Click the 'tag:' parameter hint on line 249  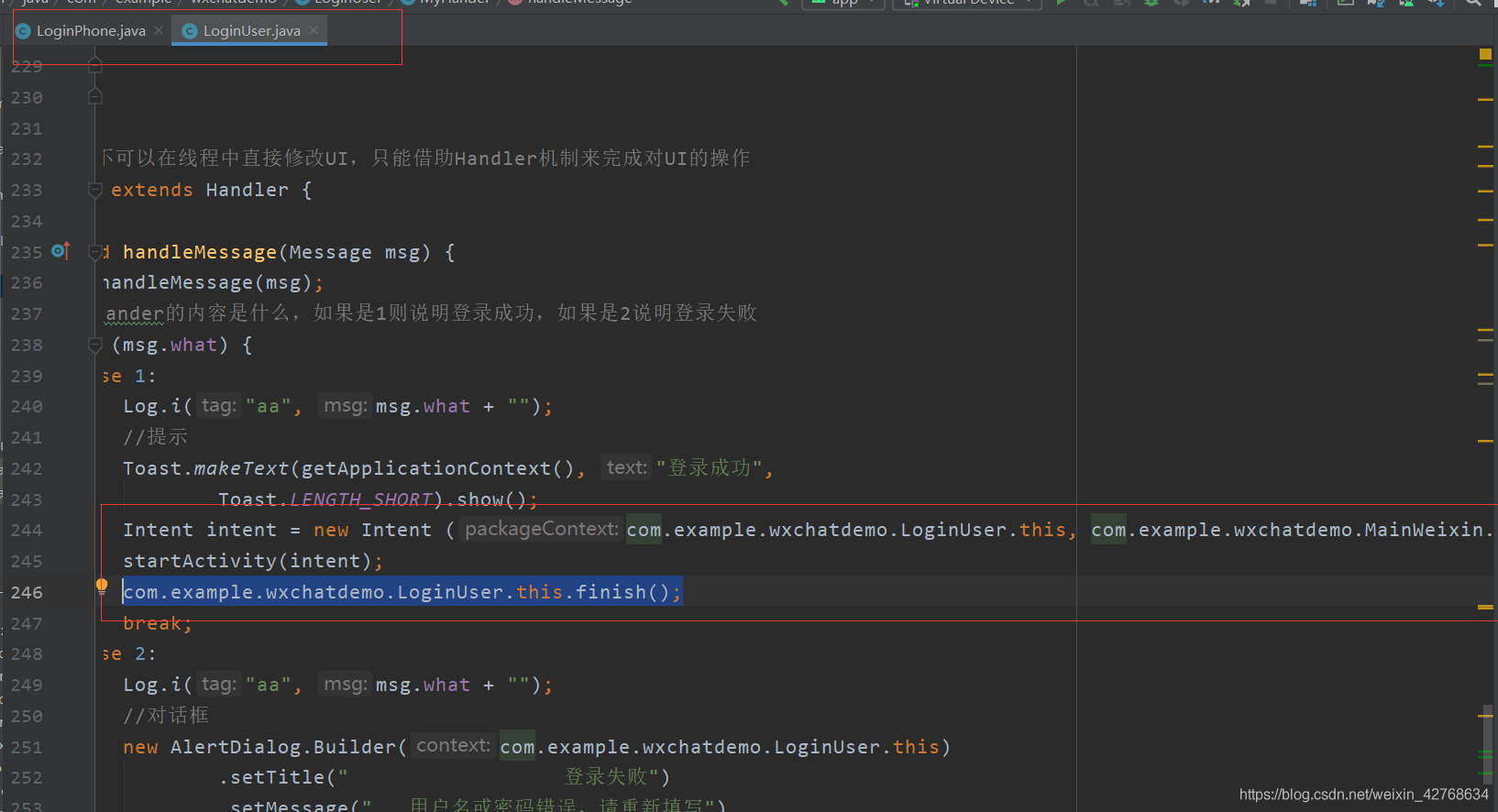tap(218, 684)
